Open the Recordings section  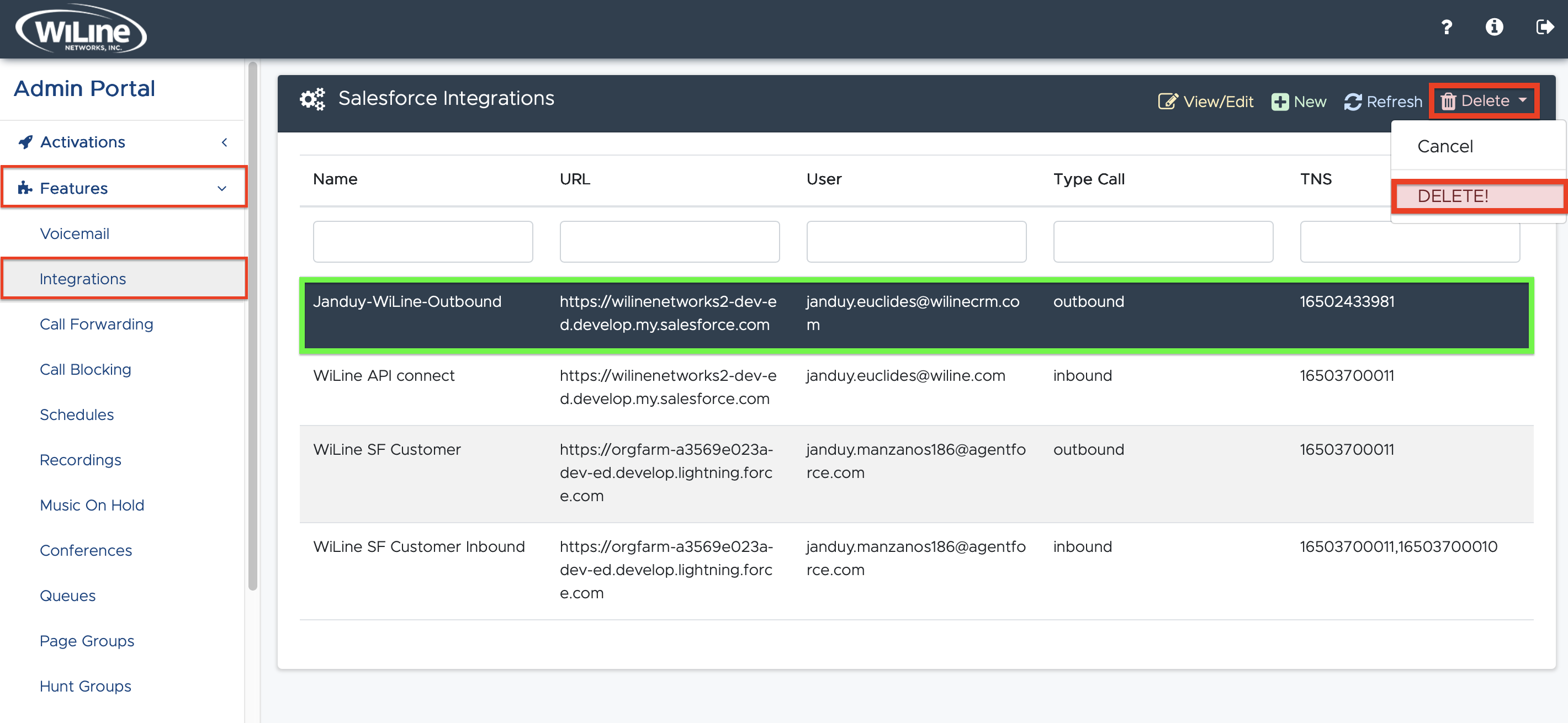coord(81,460)
